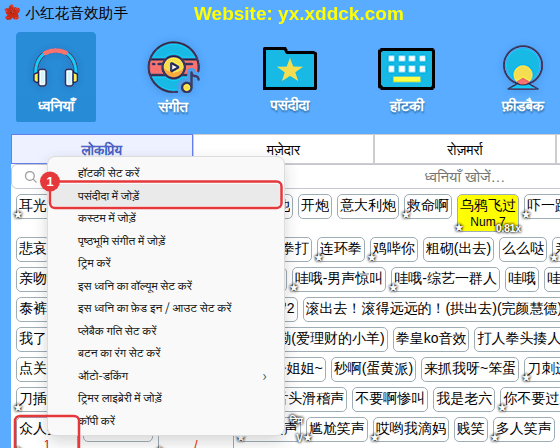The image size is (560, 448).
Task: Open the संगीत music disc section
Action: [x=174, y=77]
